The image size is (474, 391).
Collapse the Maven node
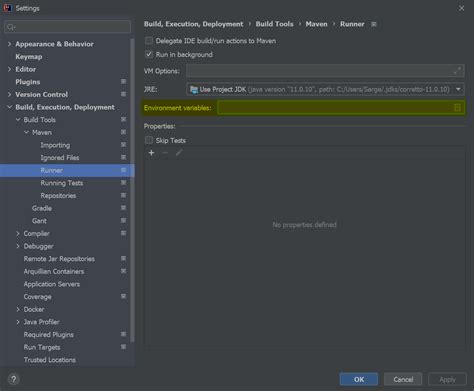[x=26, y=132]
